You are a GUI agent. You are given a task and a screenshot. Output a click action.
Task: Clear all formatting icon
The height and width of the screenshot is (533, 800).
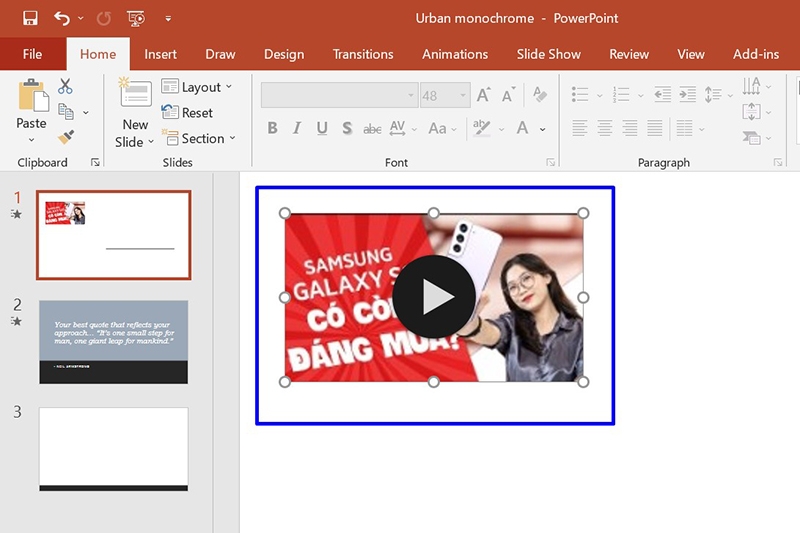[x=539, y=94]
